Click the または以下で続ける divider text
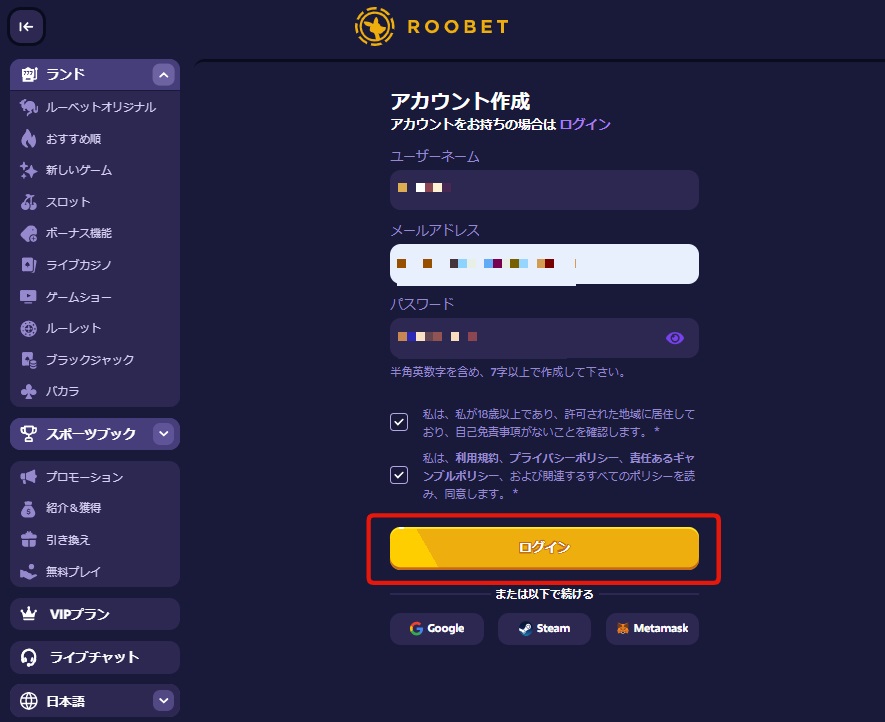Image resolution: width=885 pixels, height=722 pixels. pos(544,594)
